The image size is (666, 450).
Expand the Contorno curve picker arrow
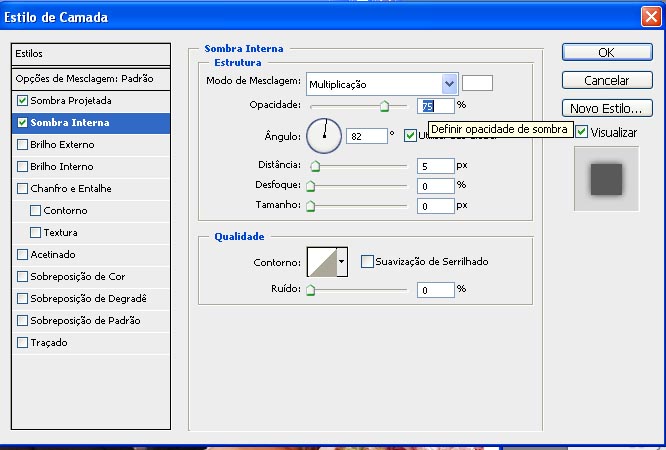tap(342, 262)
